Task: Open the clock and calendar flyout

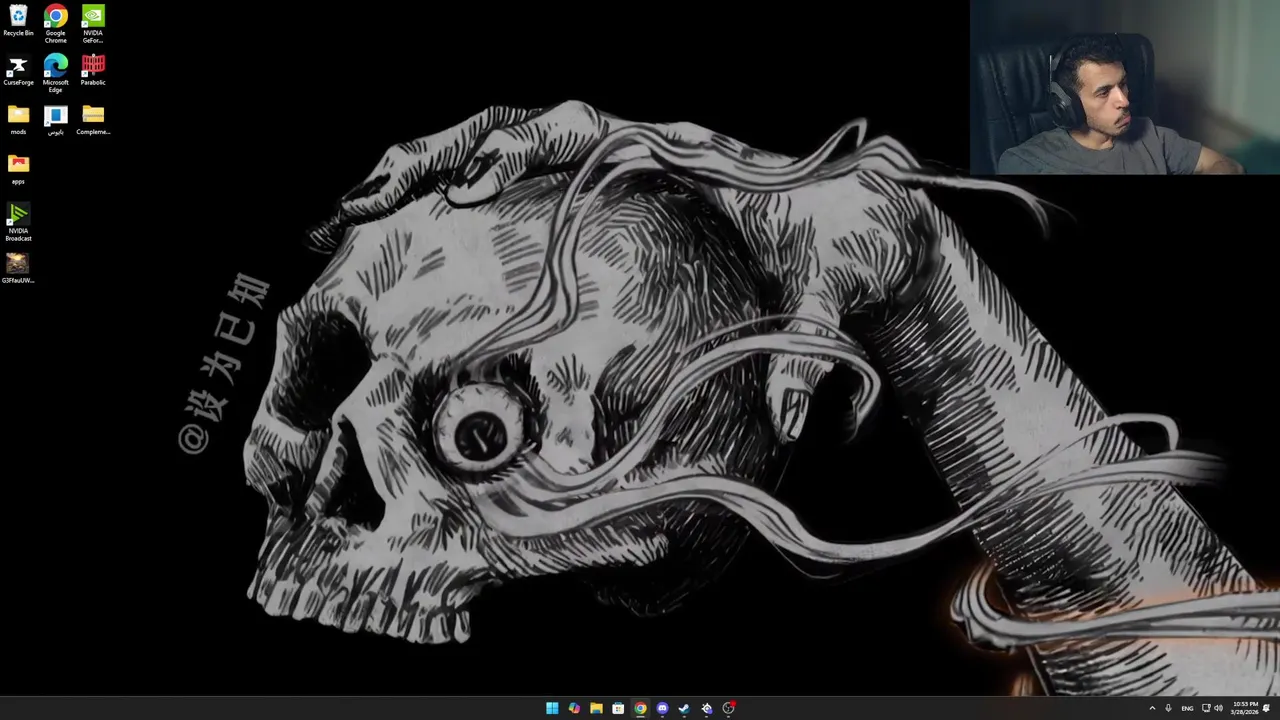Action: tap(1245, 708)
